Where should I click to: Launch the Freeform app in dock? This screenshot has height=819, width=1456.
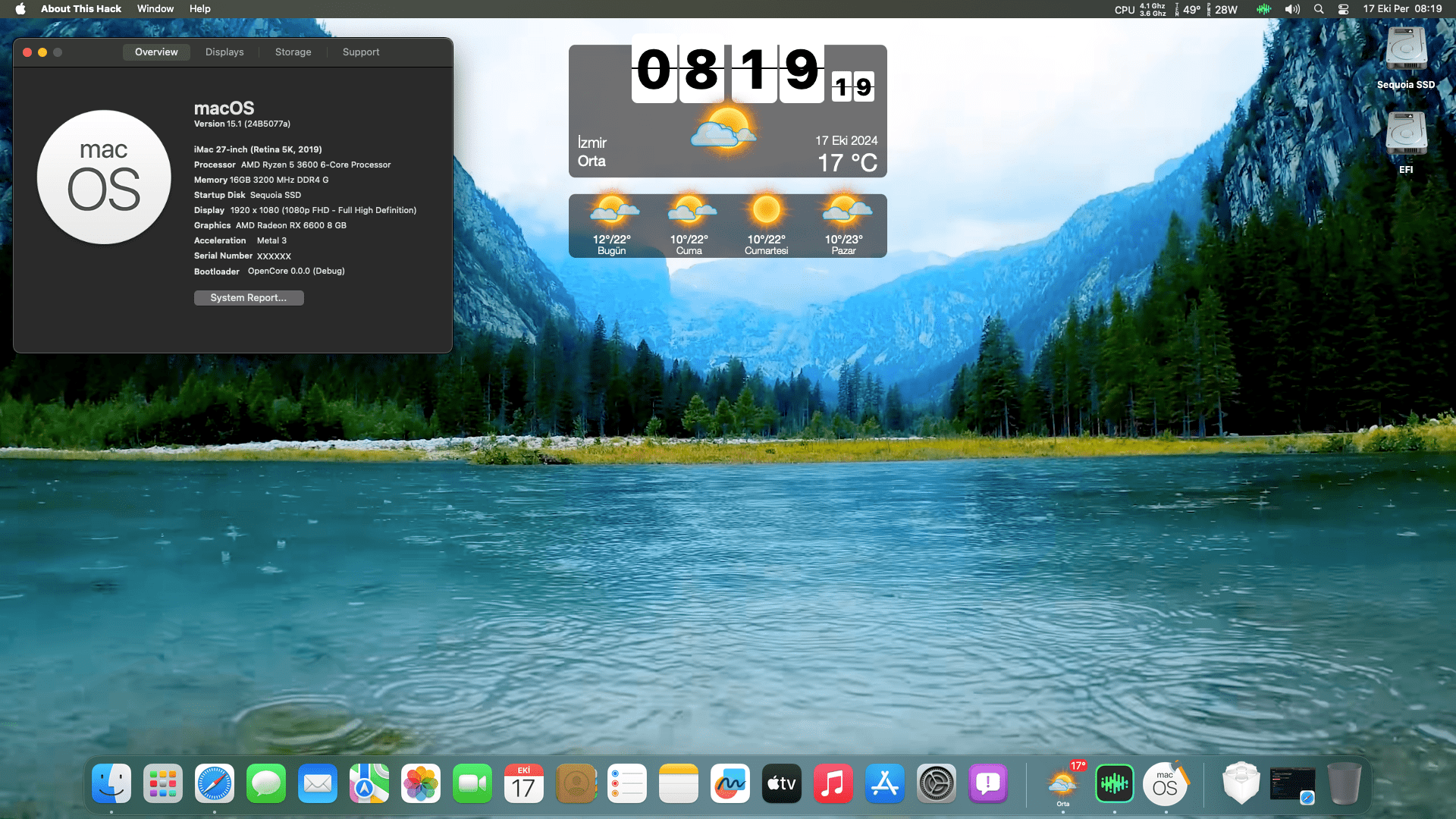pos(730,784)
